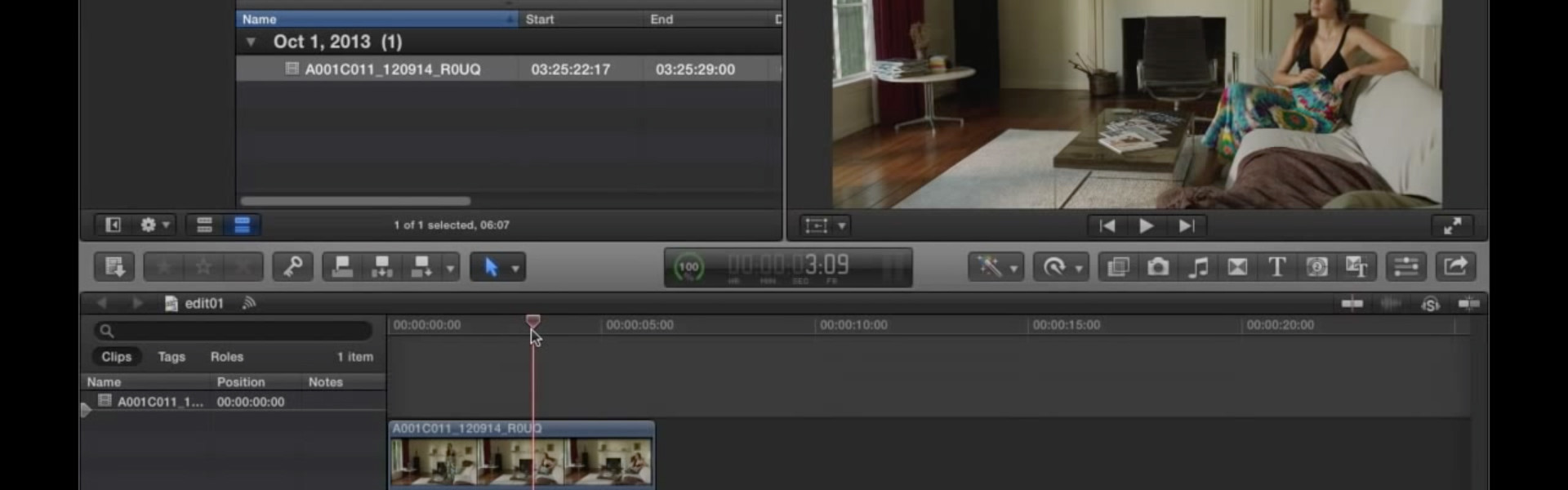Open the Keyword Editor key icon

tap(292, 267)
